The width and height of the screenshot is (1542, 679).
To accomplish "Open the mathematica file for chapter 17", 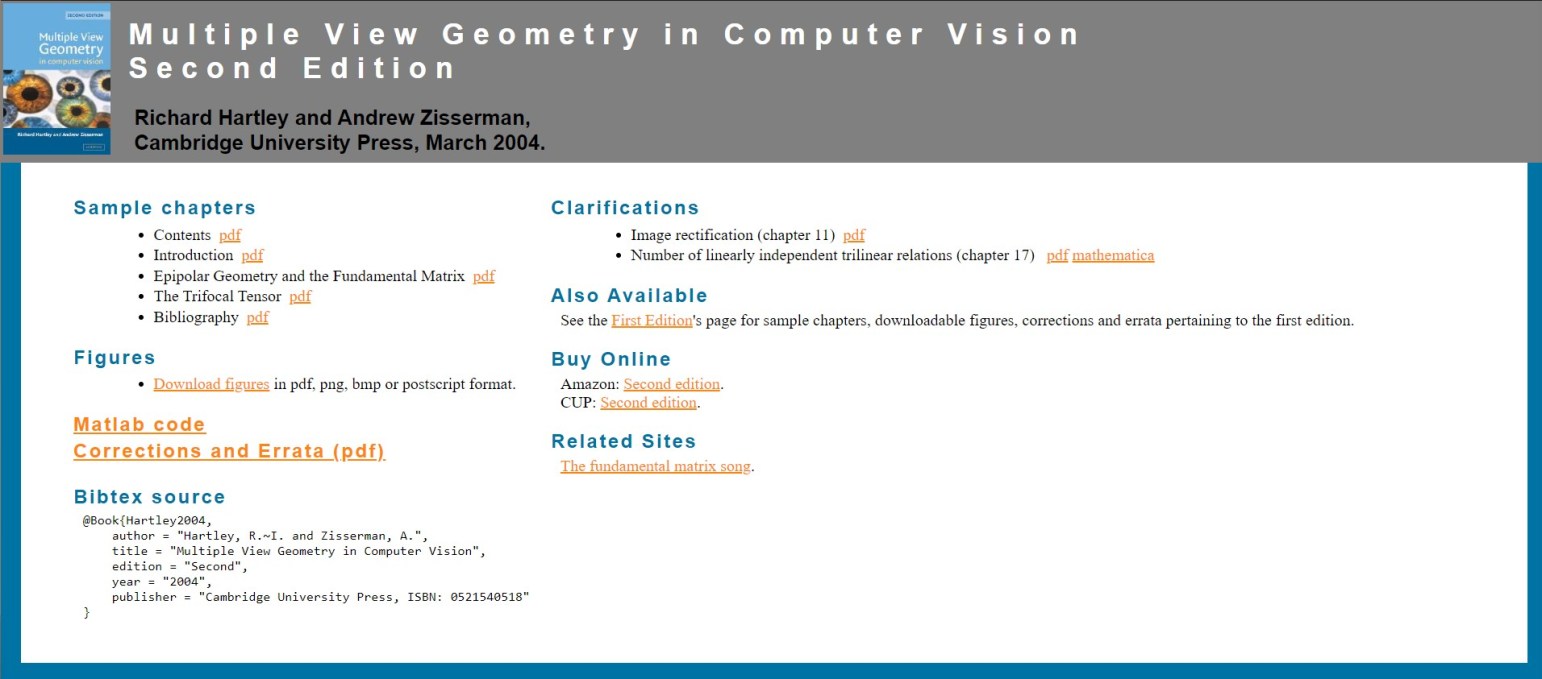I will coord(1113,255).
